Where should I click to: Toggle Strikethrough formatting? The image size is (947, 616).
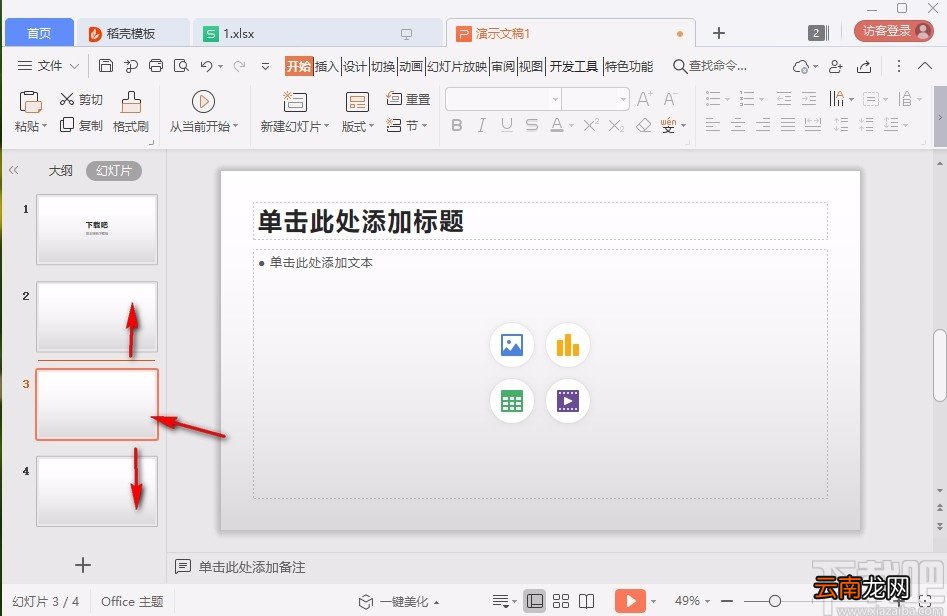(x=531, y=125)
